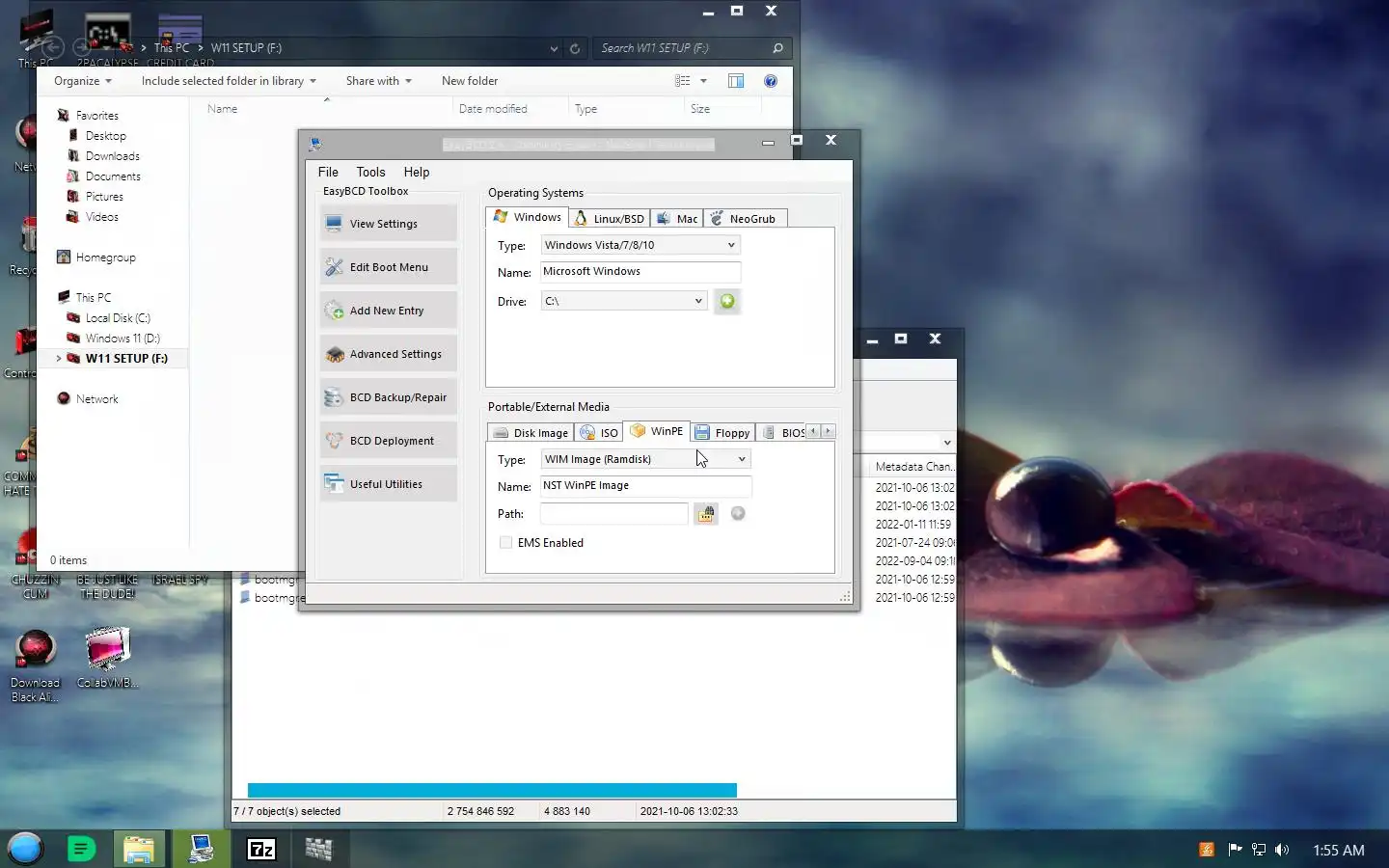
Task: Click Explorer help question mark icon
Action: (771, 81)
